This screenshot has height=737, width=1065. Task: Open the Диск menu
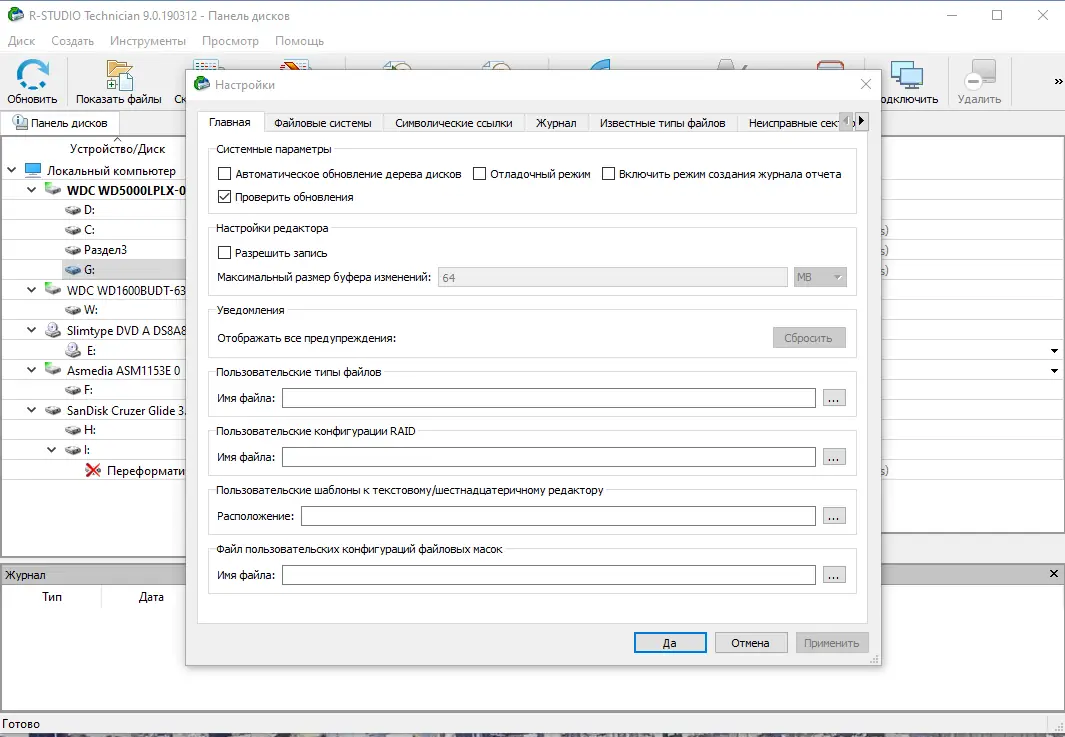click(x=22, y=41)
